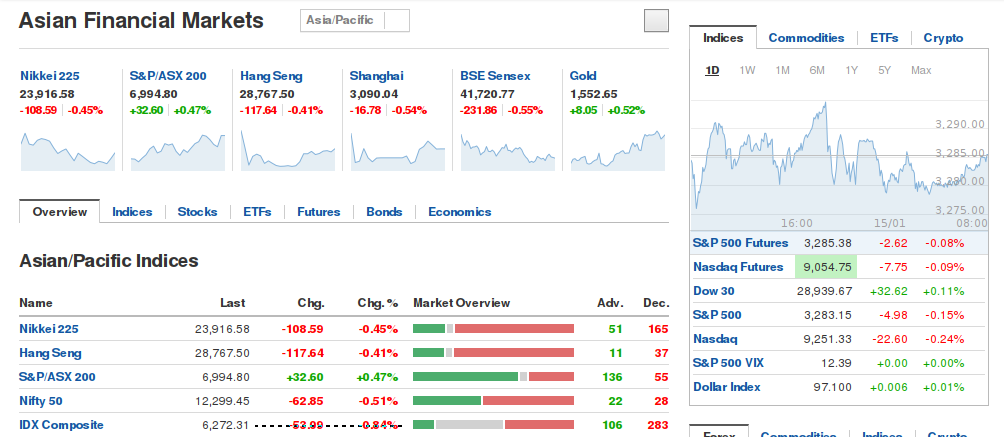Select the 6M chart timeframe

click(x=816, y=70)
